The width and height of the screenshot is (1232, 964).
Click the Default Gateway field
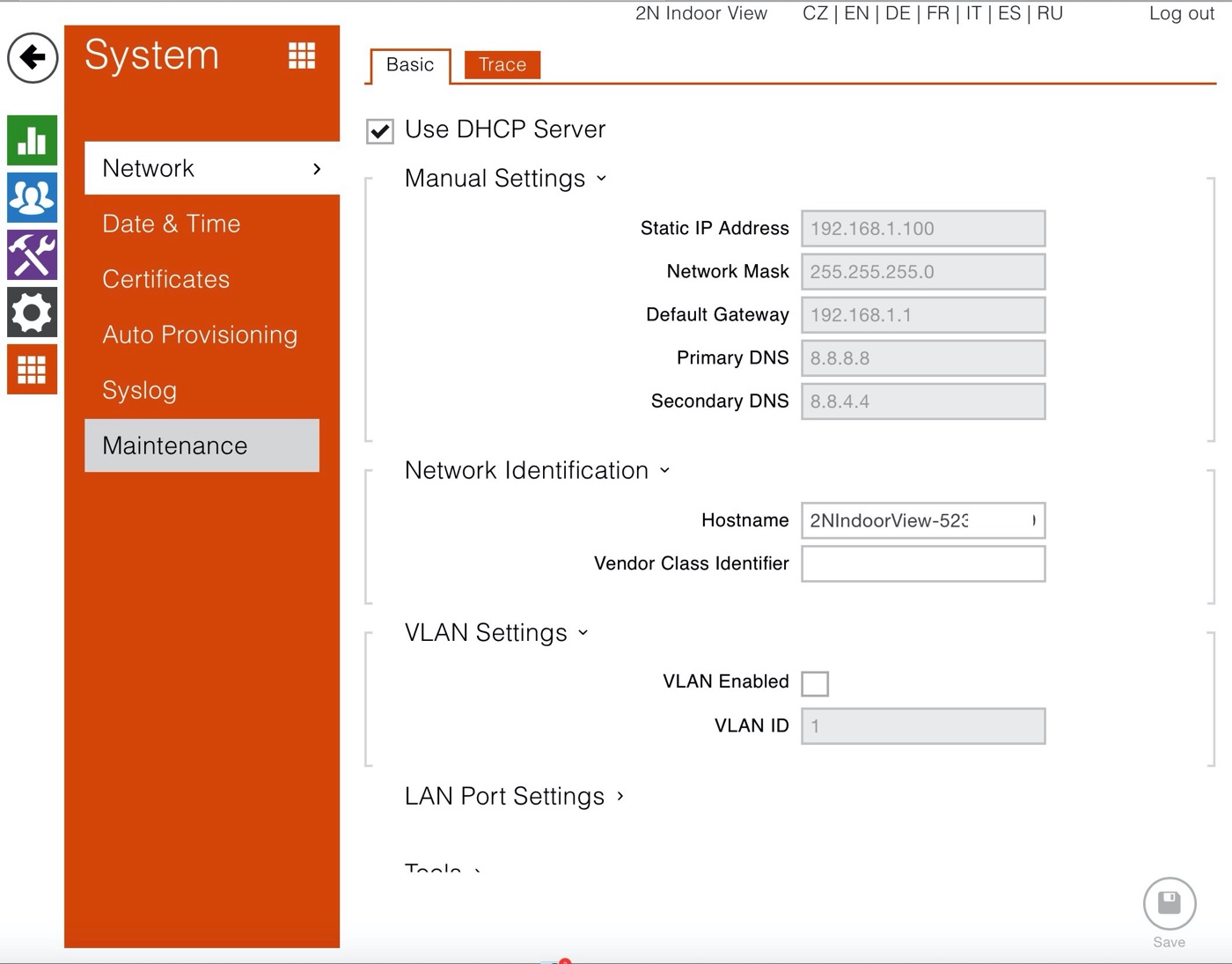pos(923,315)
